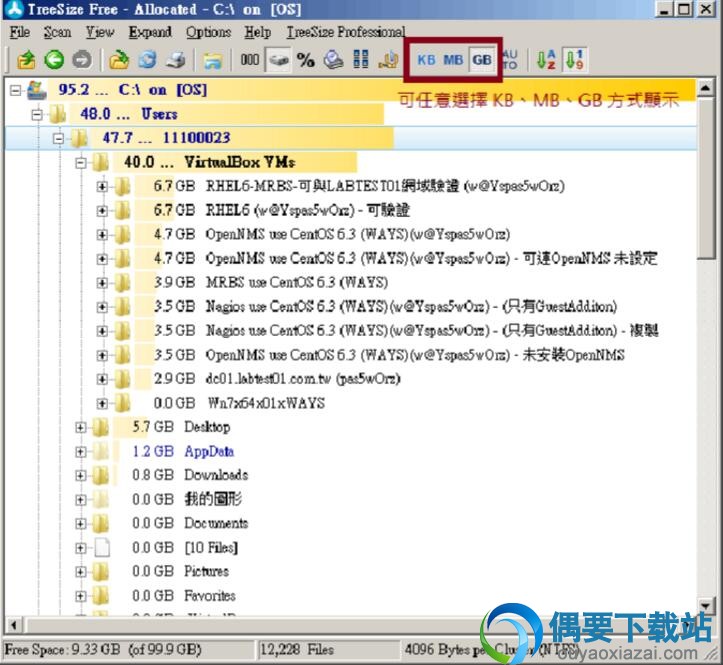723x665 pixels.
Task: Click the Desktop folder icon
Action: pyautogui.click(x=101, y=427)
